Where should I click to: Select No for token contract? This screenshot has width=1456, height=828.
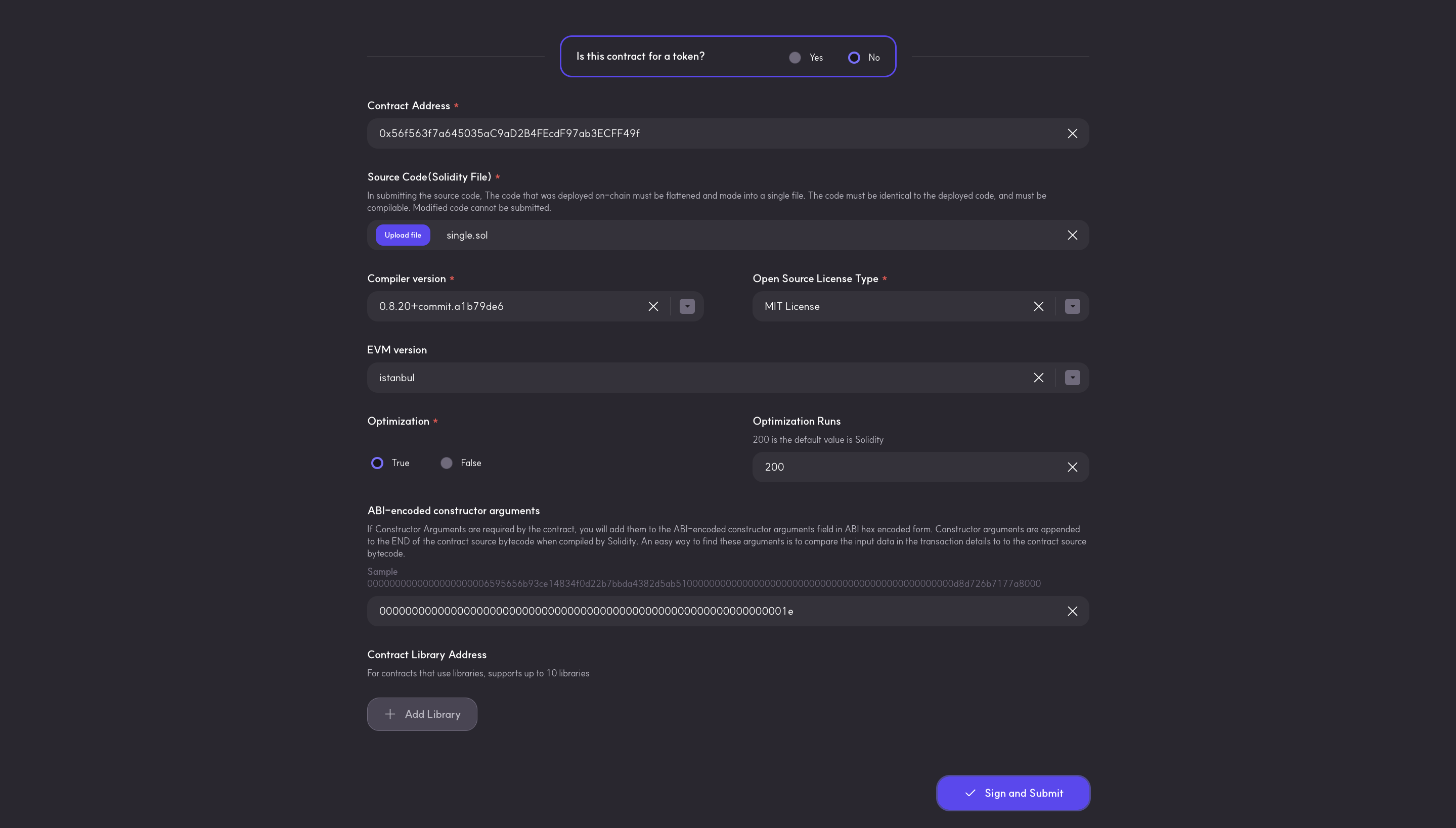click(x=854, y=58)
